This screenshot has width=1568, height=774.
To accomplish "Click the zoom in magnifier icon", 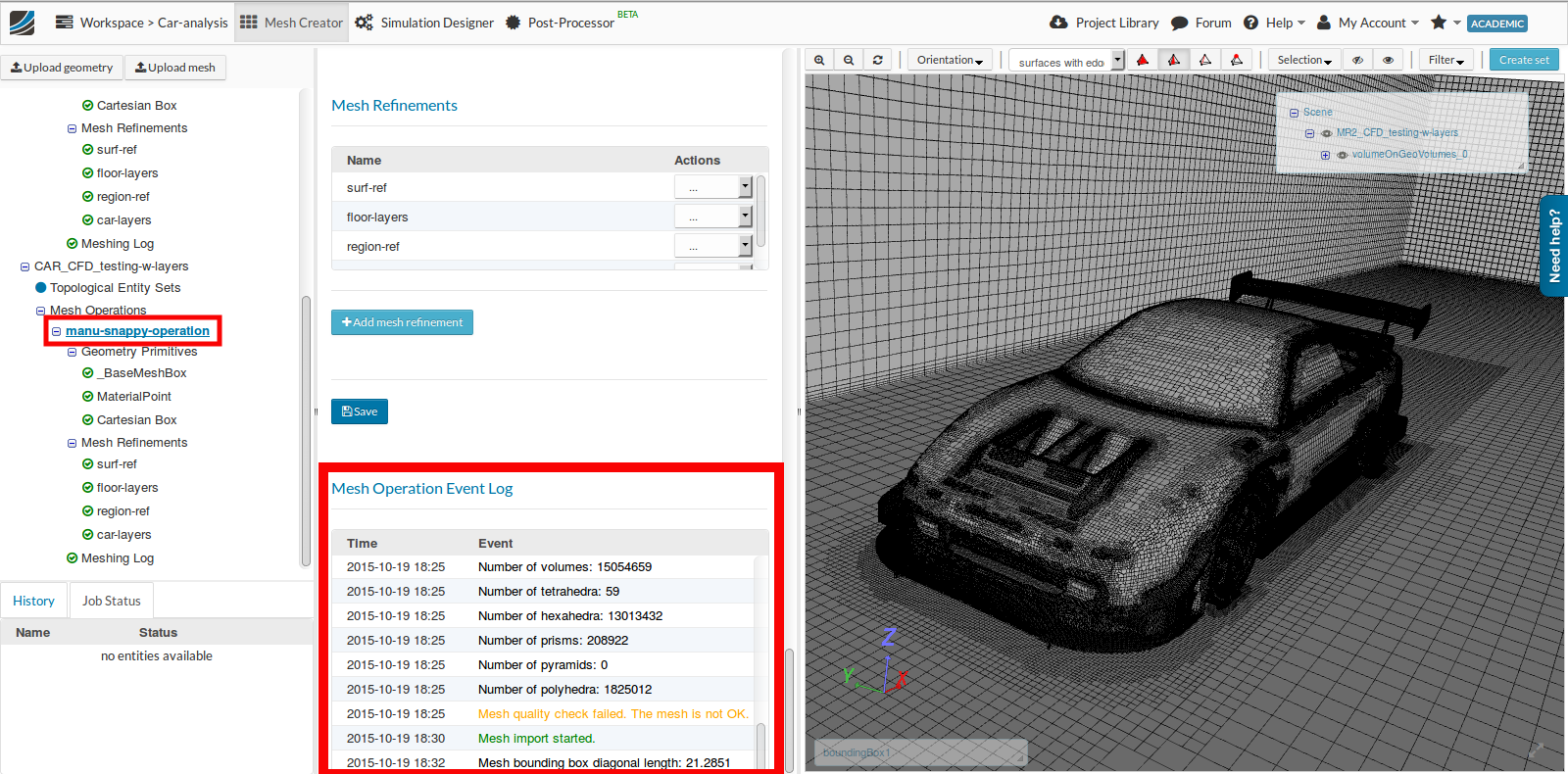I will 819,60.
